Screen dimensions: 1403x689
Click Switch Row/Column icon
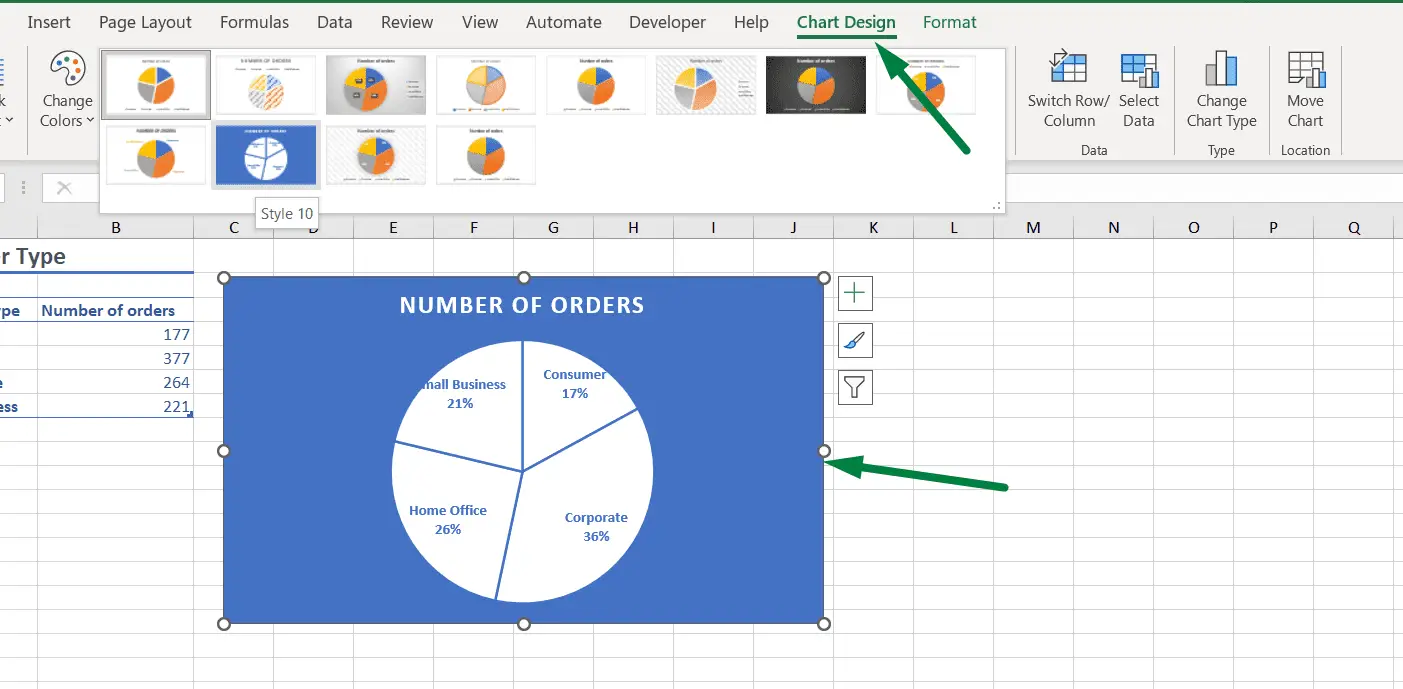click(x=1068, y=92)
